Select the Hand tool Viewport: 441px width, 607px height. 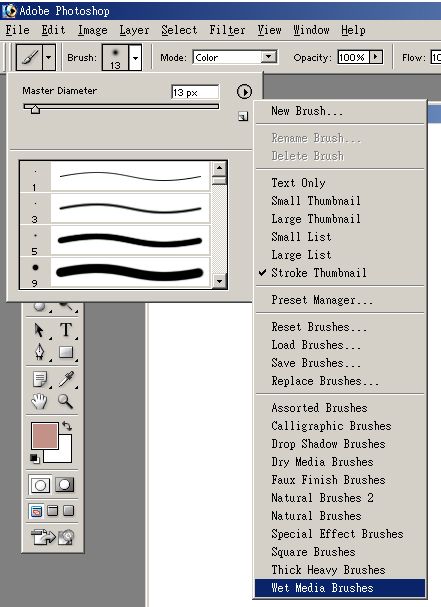39,401
